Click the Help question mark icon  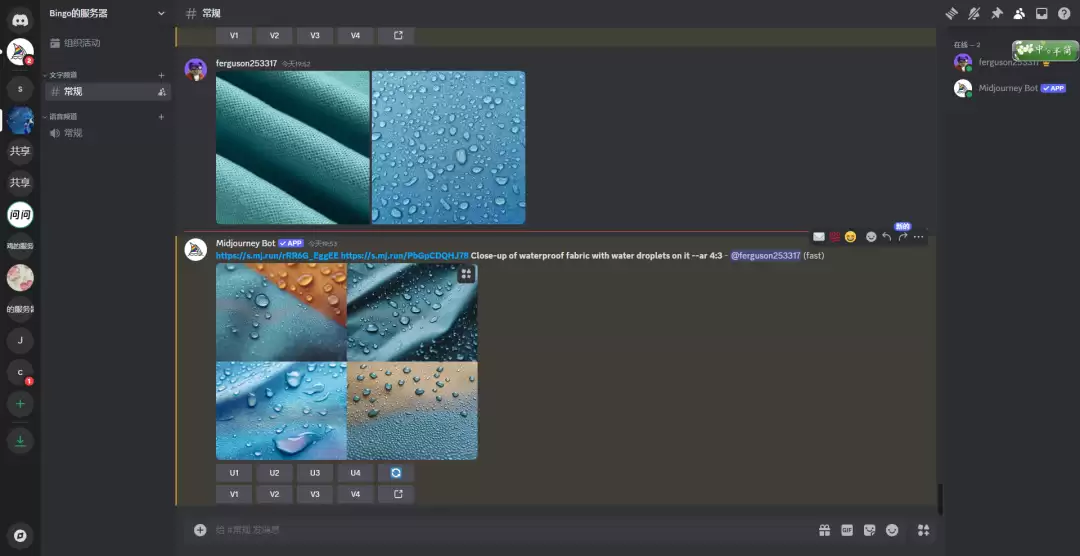1064,13
